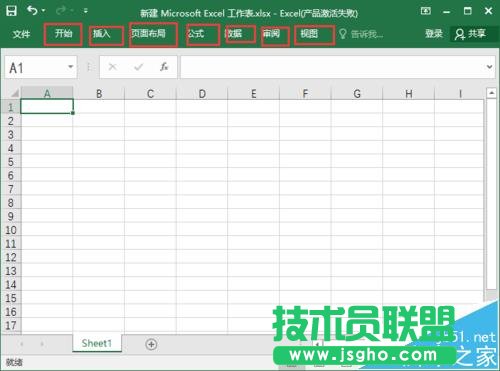
Task: Select column C header
Action: 150,94
